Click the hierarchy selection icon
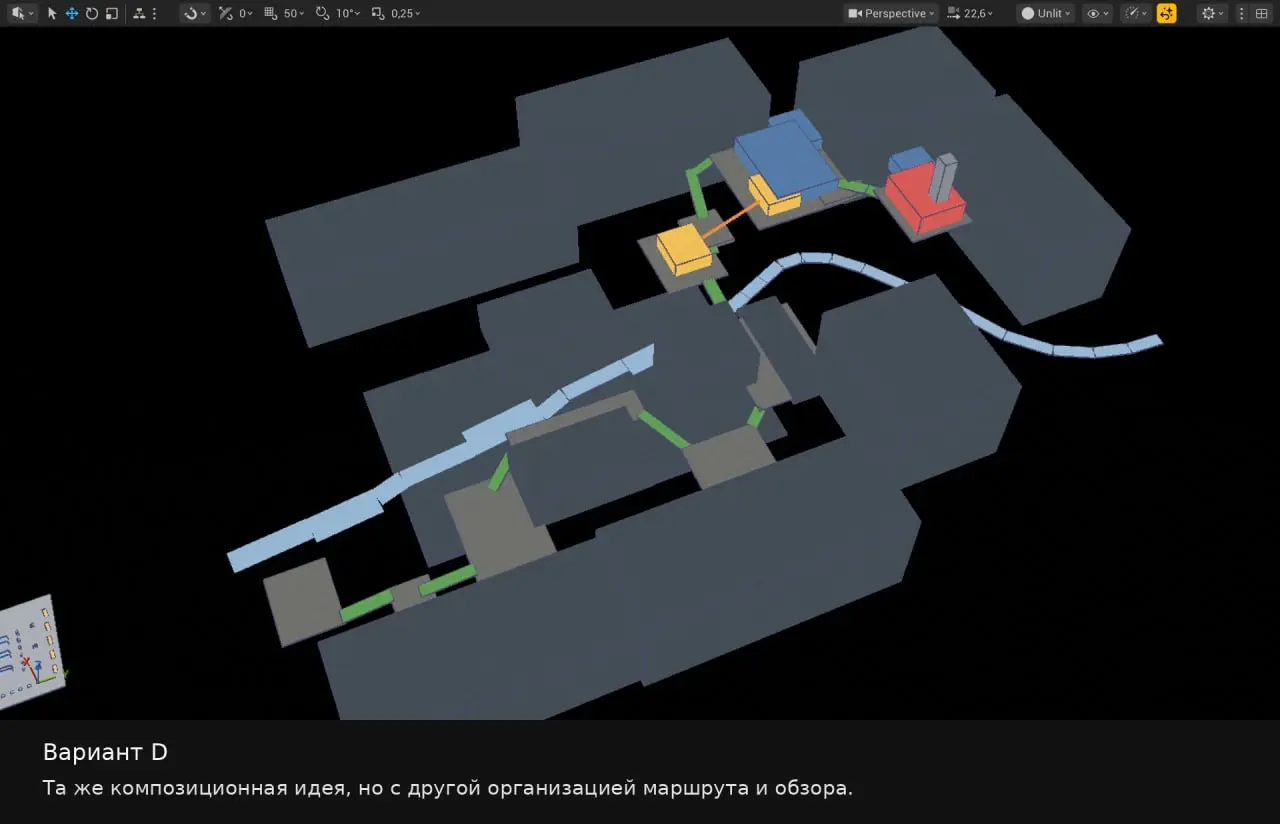1280x824 pixels. pos(138,13)
